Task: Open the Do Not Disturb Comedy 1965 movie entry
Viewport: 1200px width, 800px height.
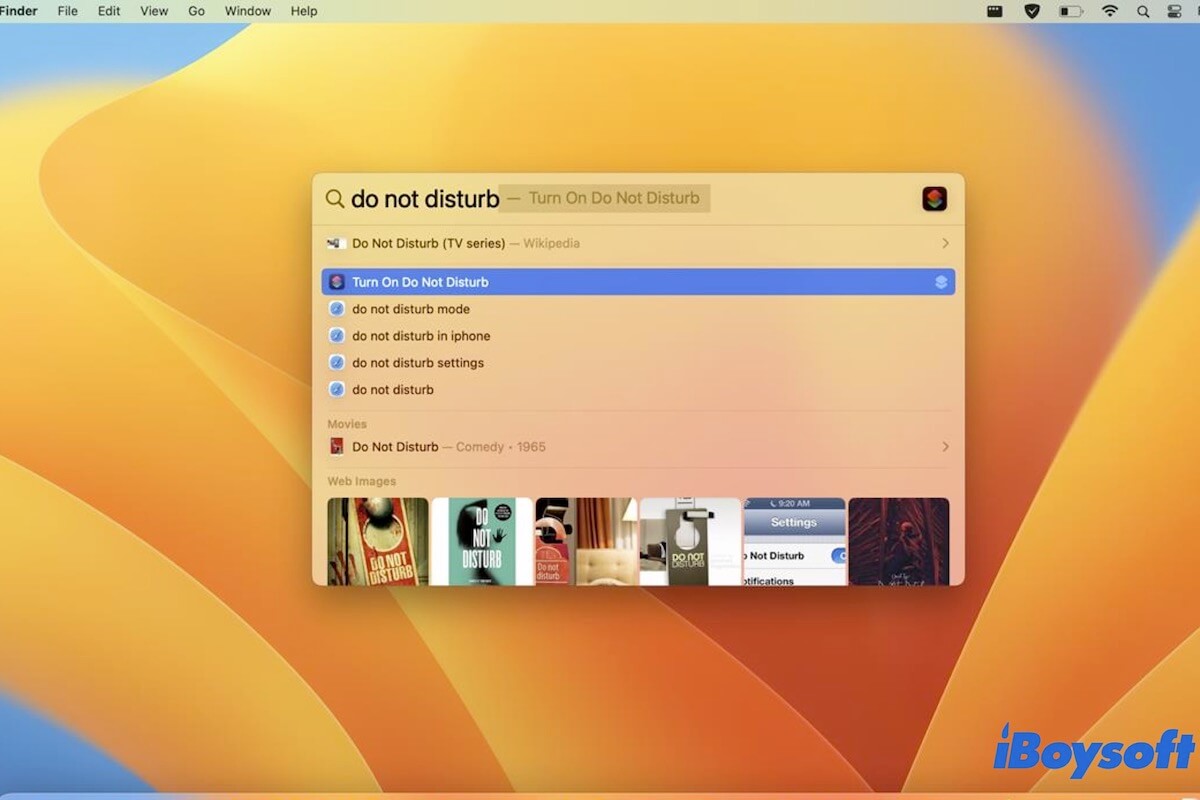Action: [638, 447]
